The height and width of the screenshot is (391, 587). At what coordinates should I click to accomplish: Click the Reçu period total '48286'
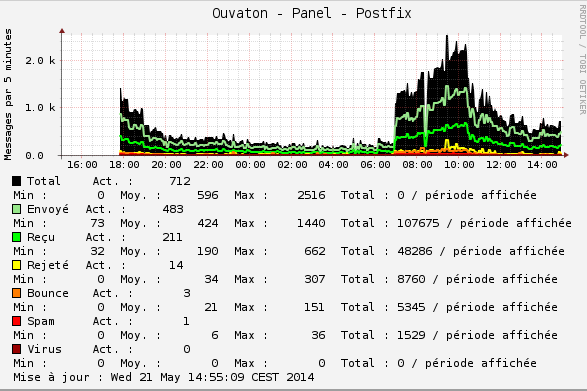tap(415, 251)
